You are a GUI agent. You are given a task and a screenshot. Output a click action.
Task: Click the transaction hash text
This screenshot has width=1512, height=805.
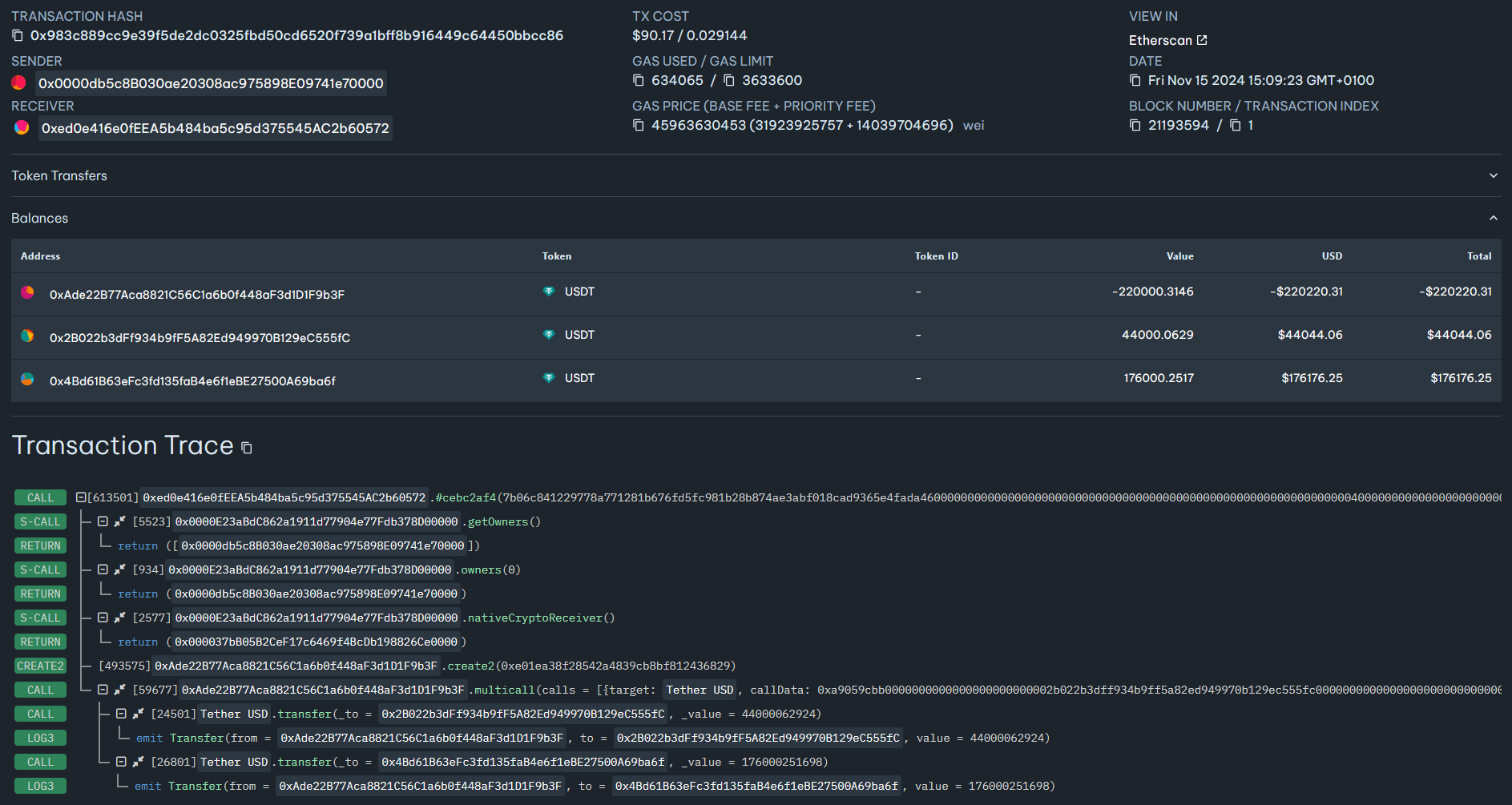[296, 35]
